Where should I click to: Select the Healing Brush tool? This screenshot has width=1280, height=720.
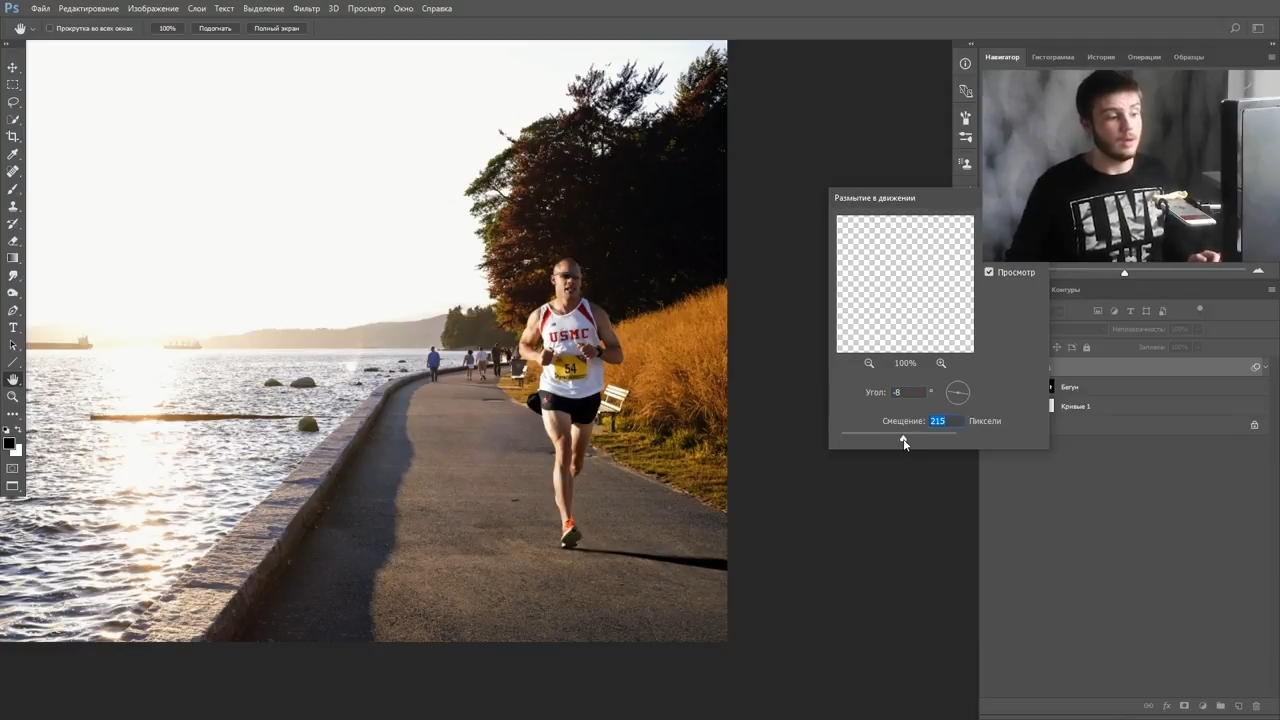[x=13, y=171]
